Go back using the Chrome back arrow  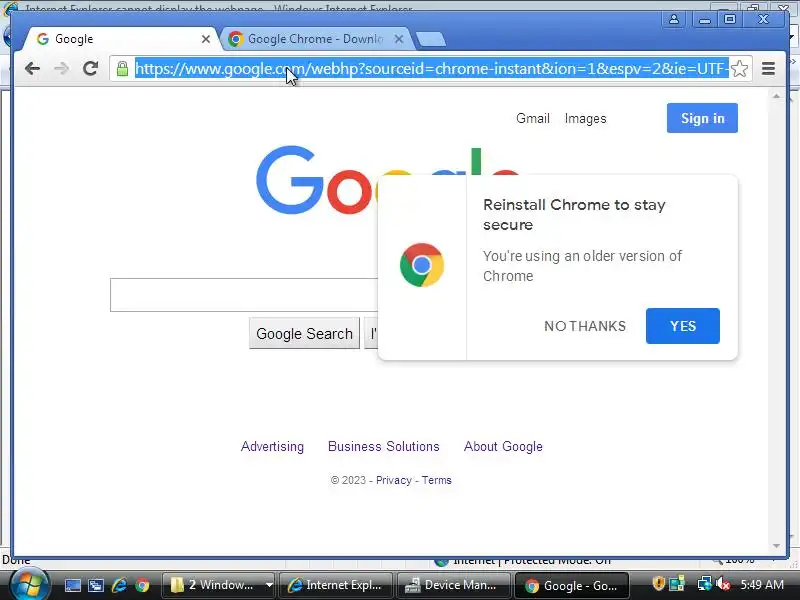point(32,68)
